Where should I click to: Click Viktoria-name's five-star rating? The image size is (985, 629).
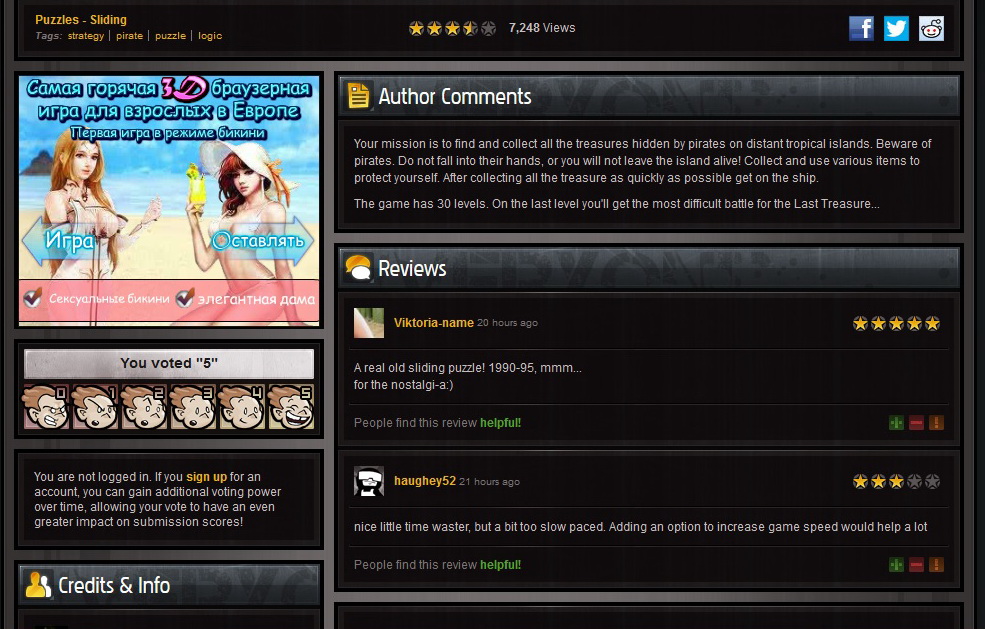pos(896,324)
